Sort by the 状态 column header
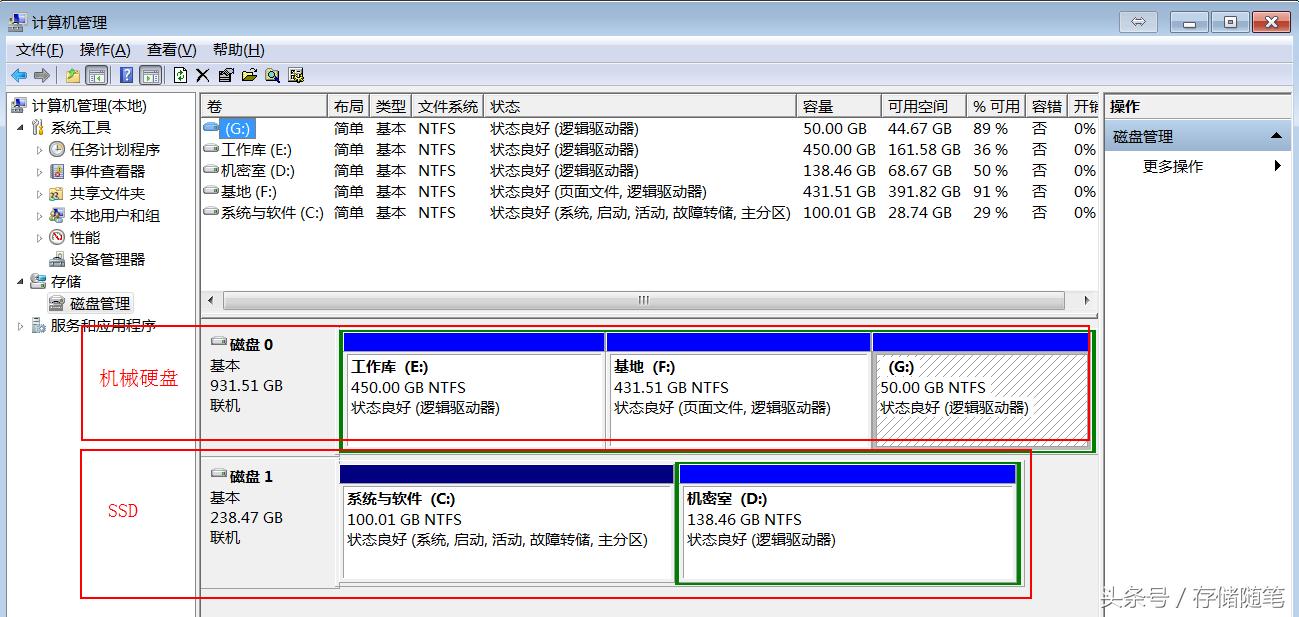 640,106
